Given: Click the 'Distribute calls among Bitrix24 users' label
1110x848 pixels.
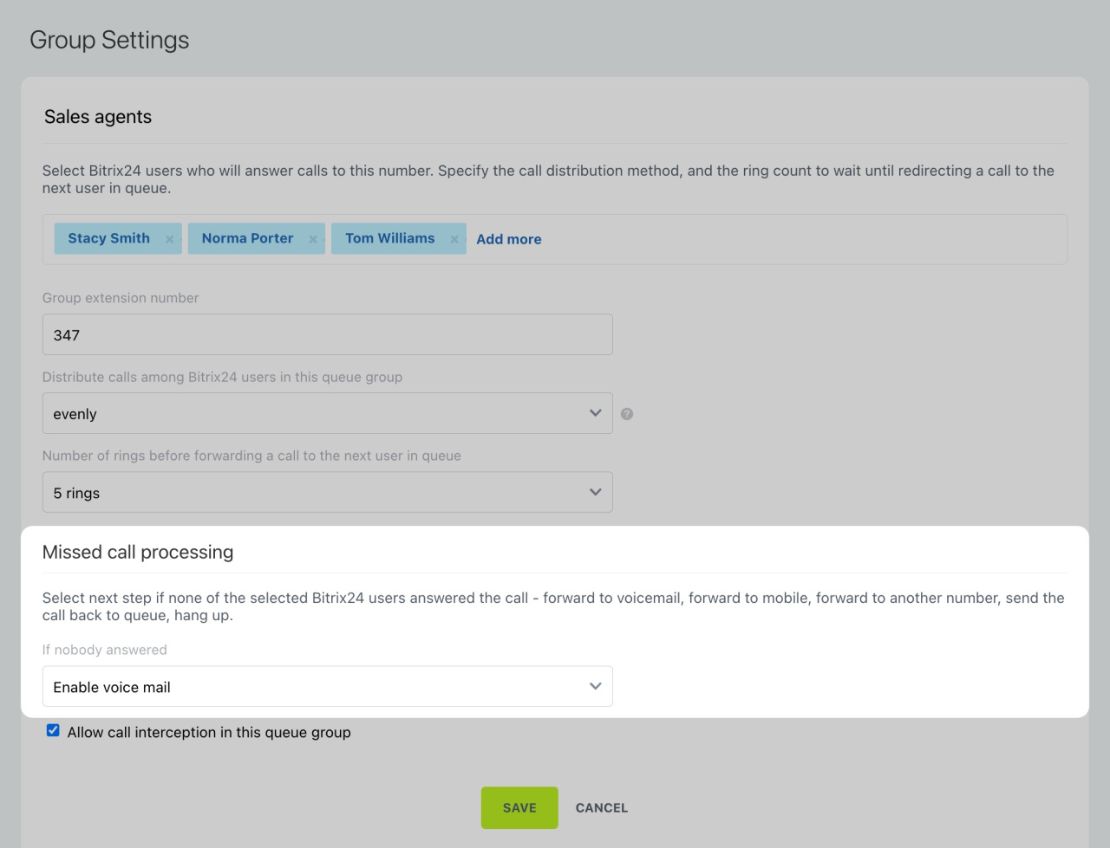Looking at the screenshot, I should 222,377.
